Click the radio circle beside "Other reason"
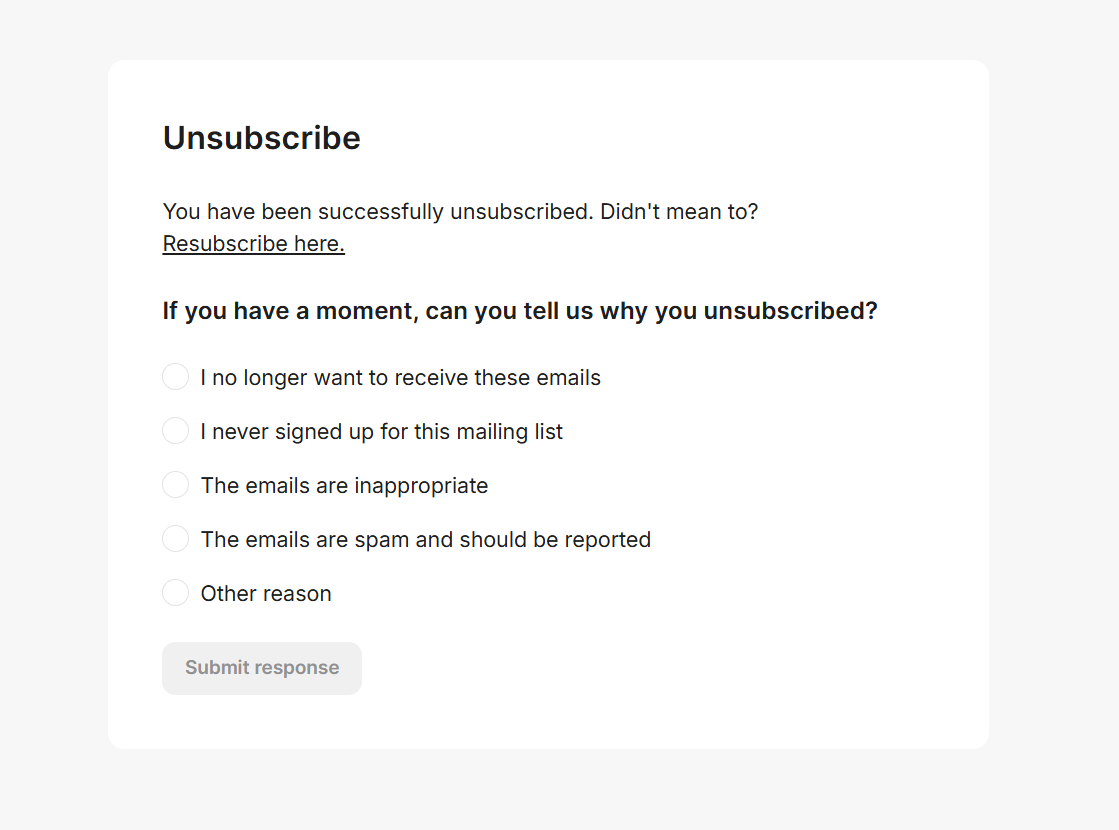The height and width of the screenshot is (830, 1119). 175,592
